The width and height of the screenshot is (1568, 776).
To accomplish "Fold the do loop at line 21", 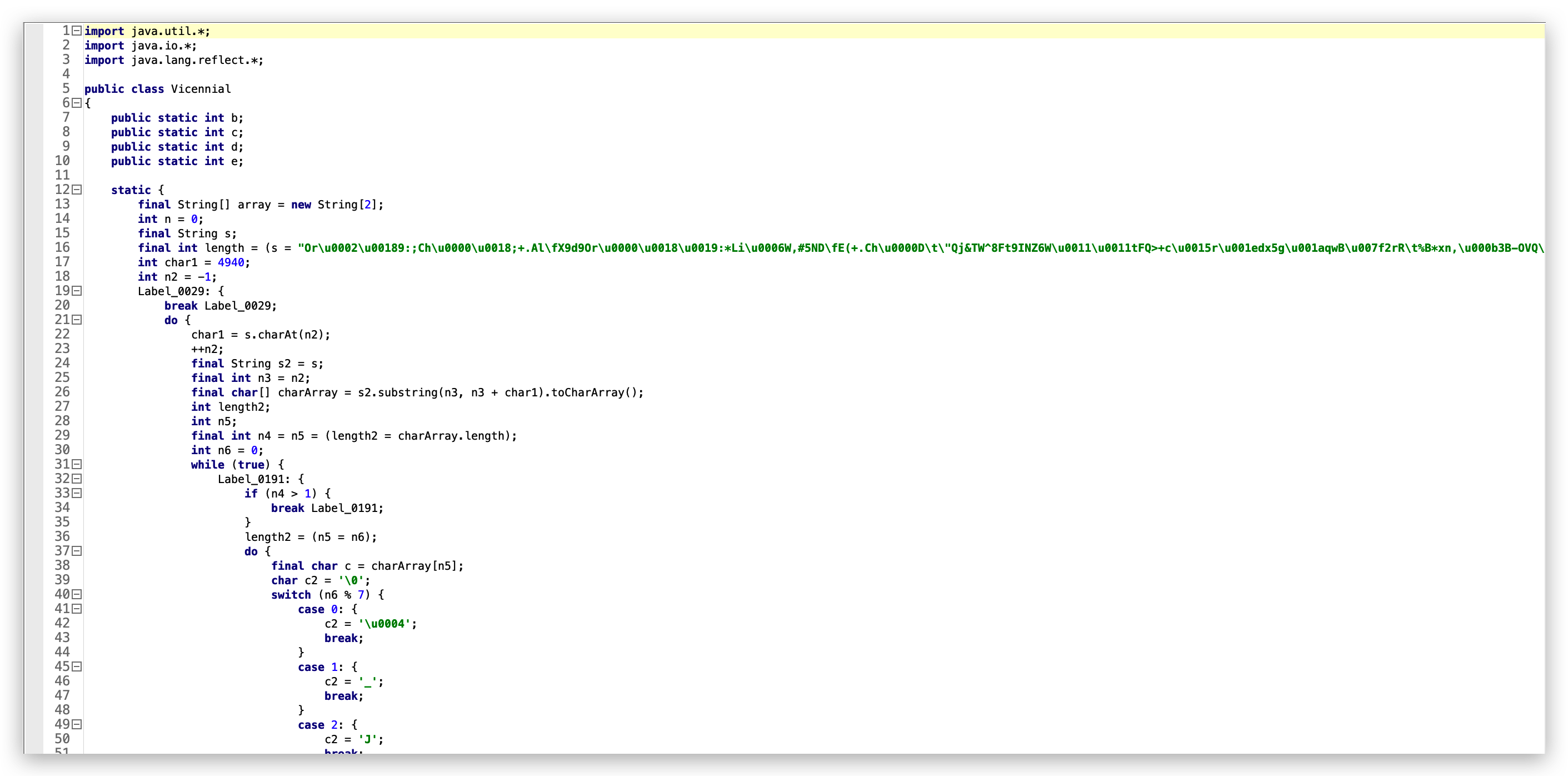I will click(77, 320).
